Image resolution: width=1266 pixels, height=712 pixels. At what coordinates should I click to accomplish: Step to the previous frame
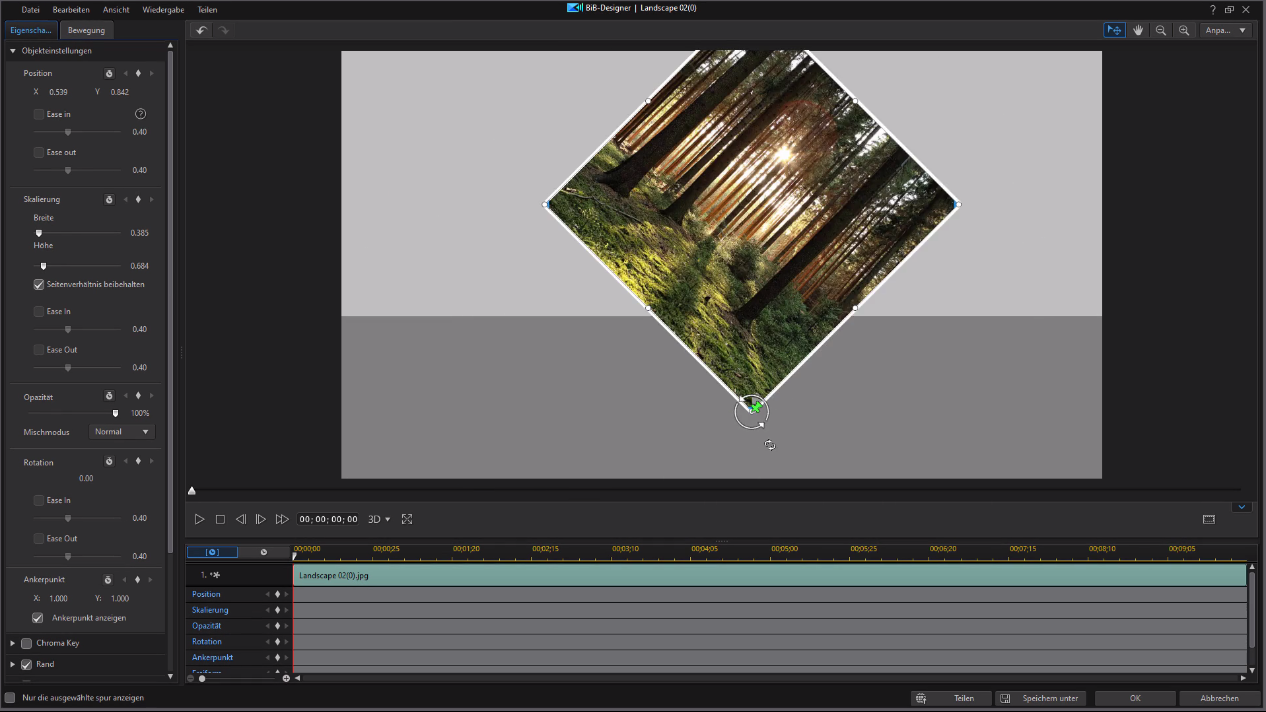tap(240, 519)
